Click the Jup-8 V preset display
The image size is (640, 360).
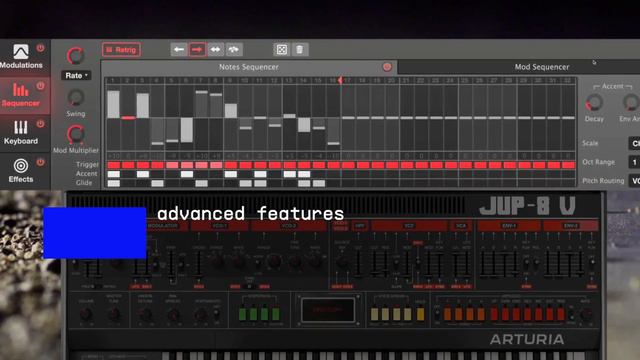point(328,310)
